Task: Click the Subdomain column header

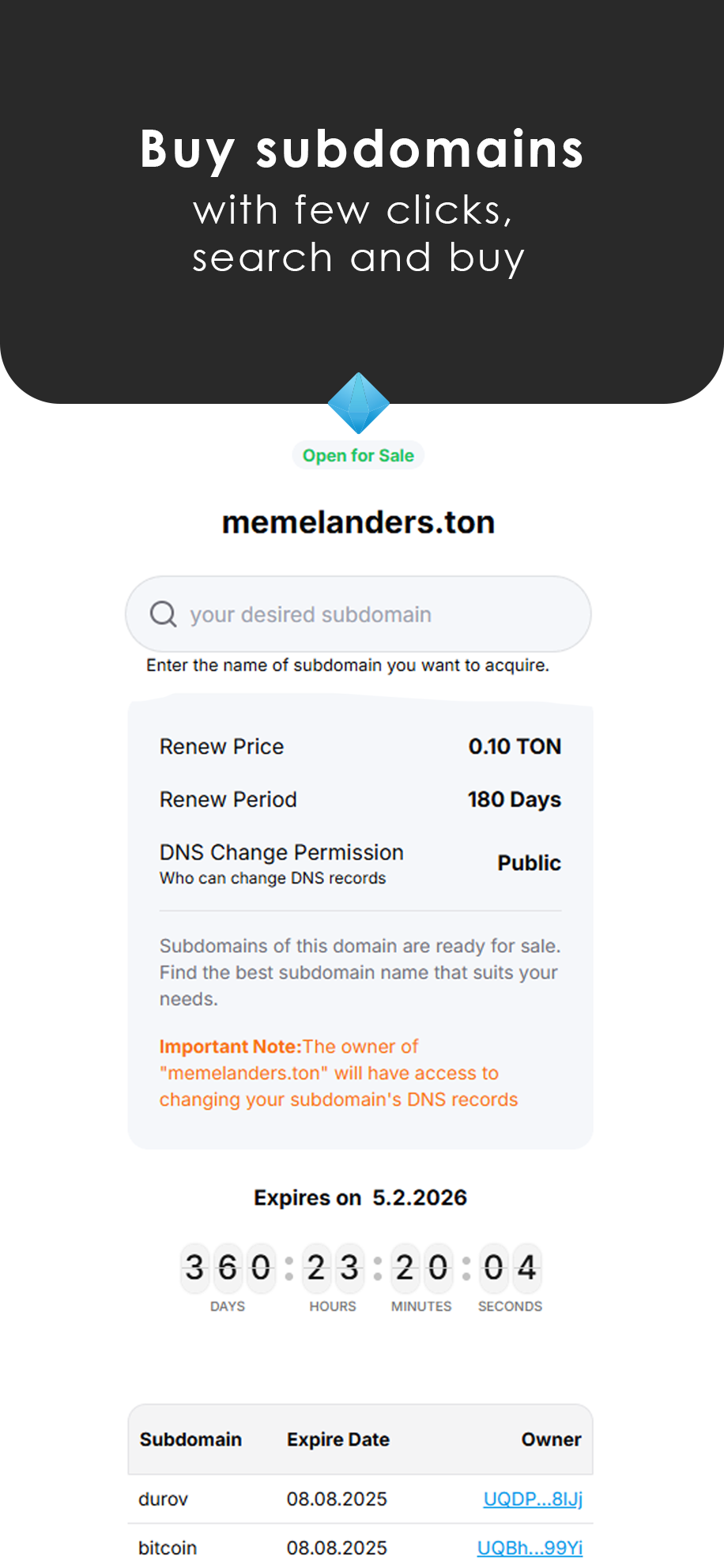Action: pos(190,1439)
